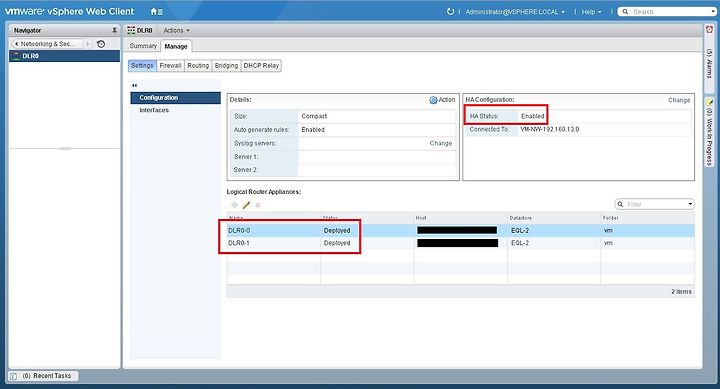Collapse the settings side list
Screen dimensions: 720x389
(x=134, y=85)
